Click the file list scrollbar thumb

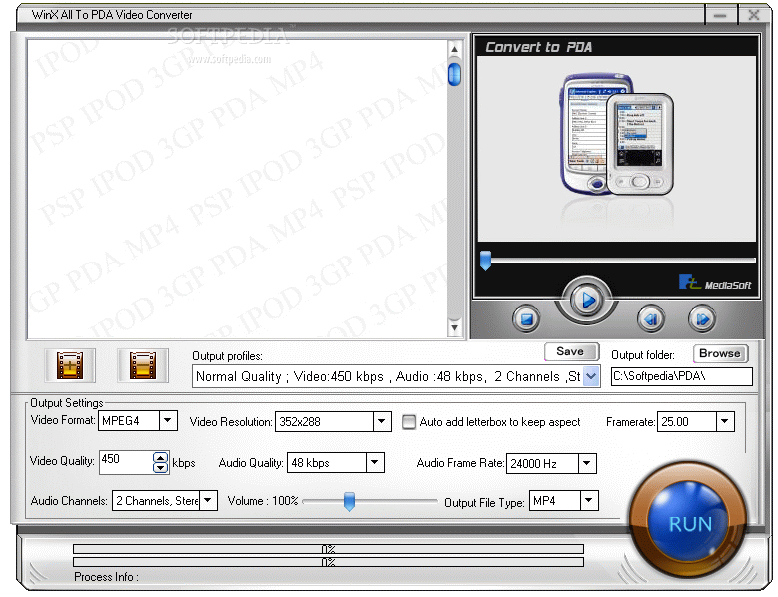[x=454, y=74]
